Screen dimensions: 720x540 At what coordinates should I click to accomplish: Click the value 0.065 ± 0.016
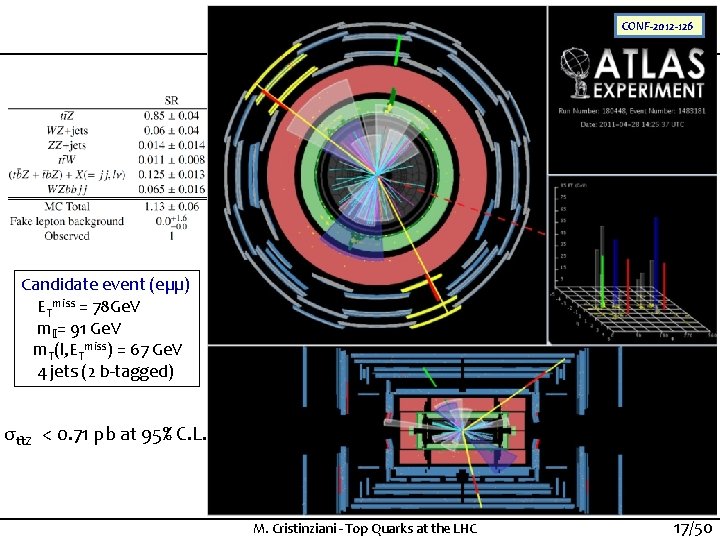tap(172, 189)
